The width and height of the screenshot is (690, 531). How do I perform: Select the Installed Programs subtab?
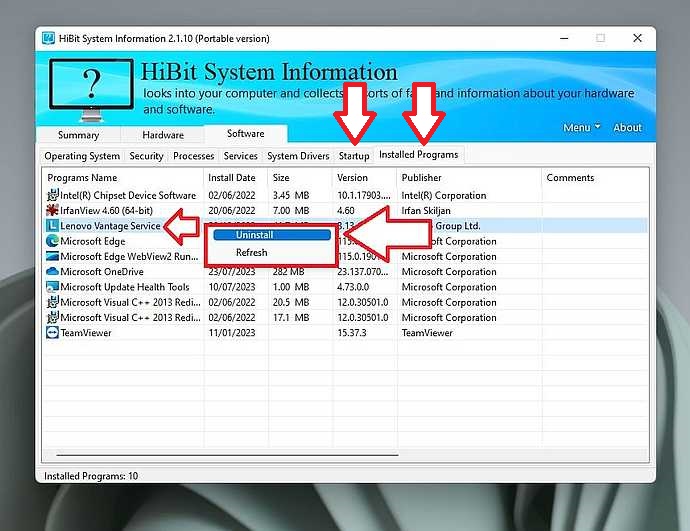click(x=418, y=154)
